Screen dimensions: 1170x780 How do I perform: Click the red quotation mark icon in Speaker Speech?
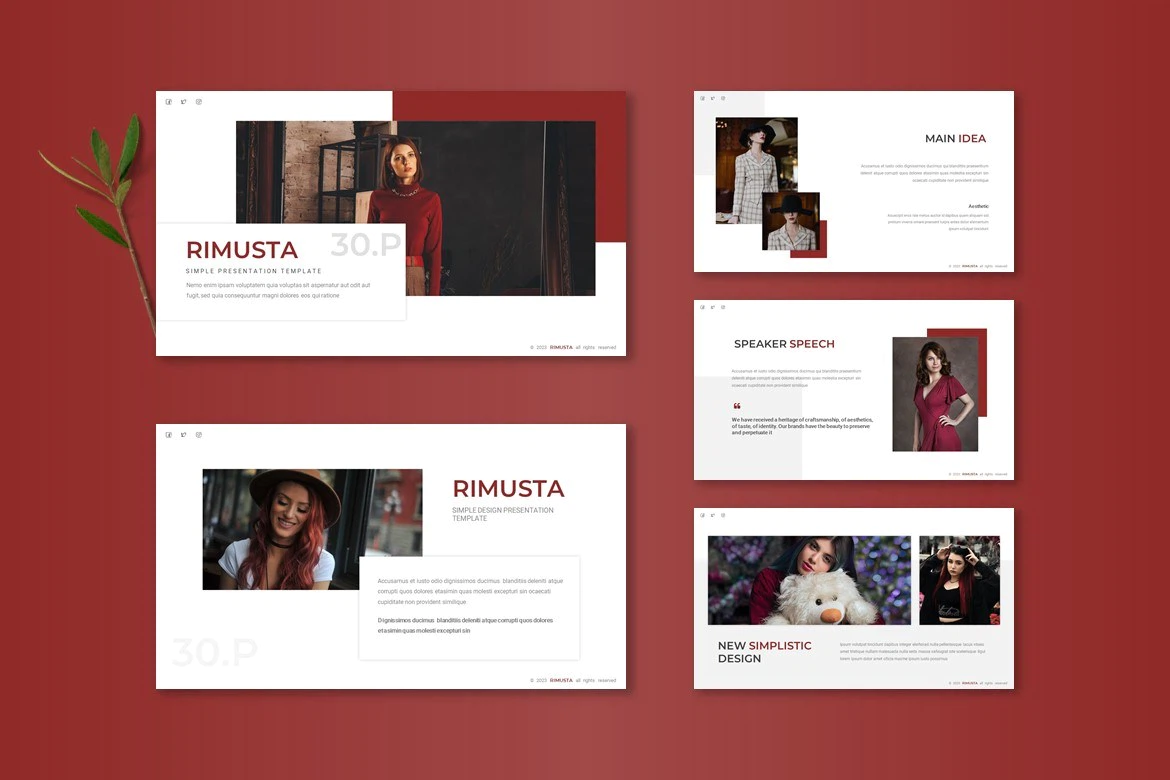[x=737, y=406]
